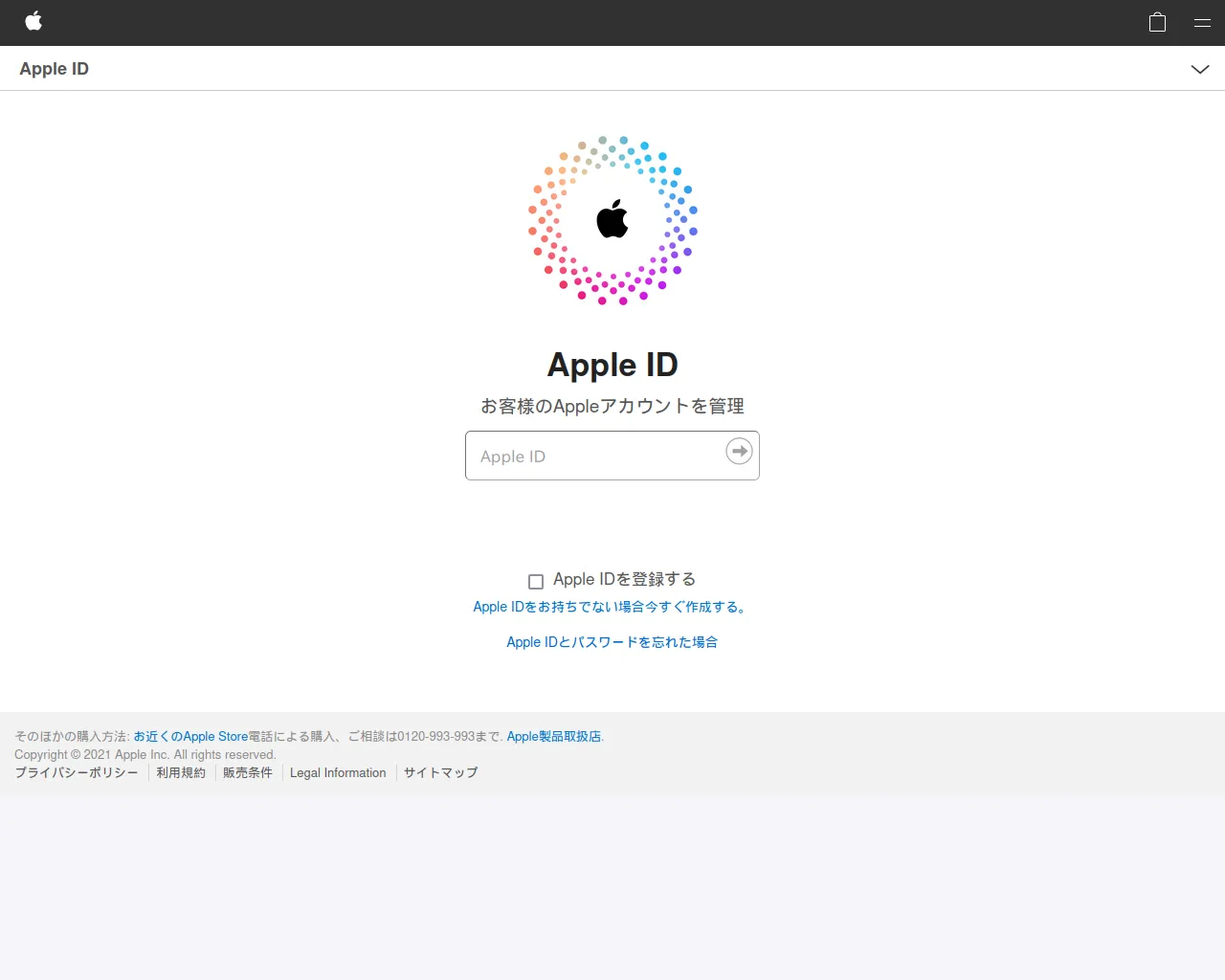Open the shopping bag
Screen dimensions: 1225x980
pyautogui.click(x=1156, y=22)
